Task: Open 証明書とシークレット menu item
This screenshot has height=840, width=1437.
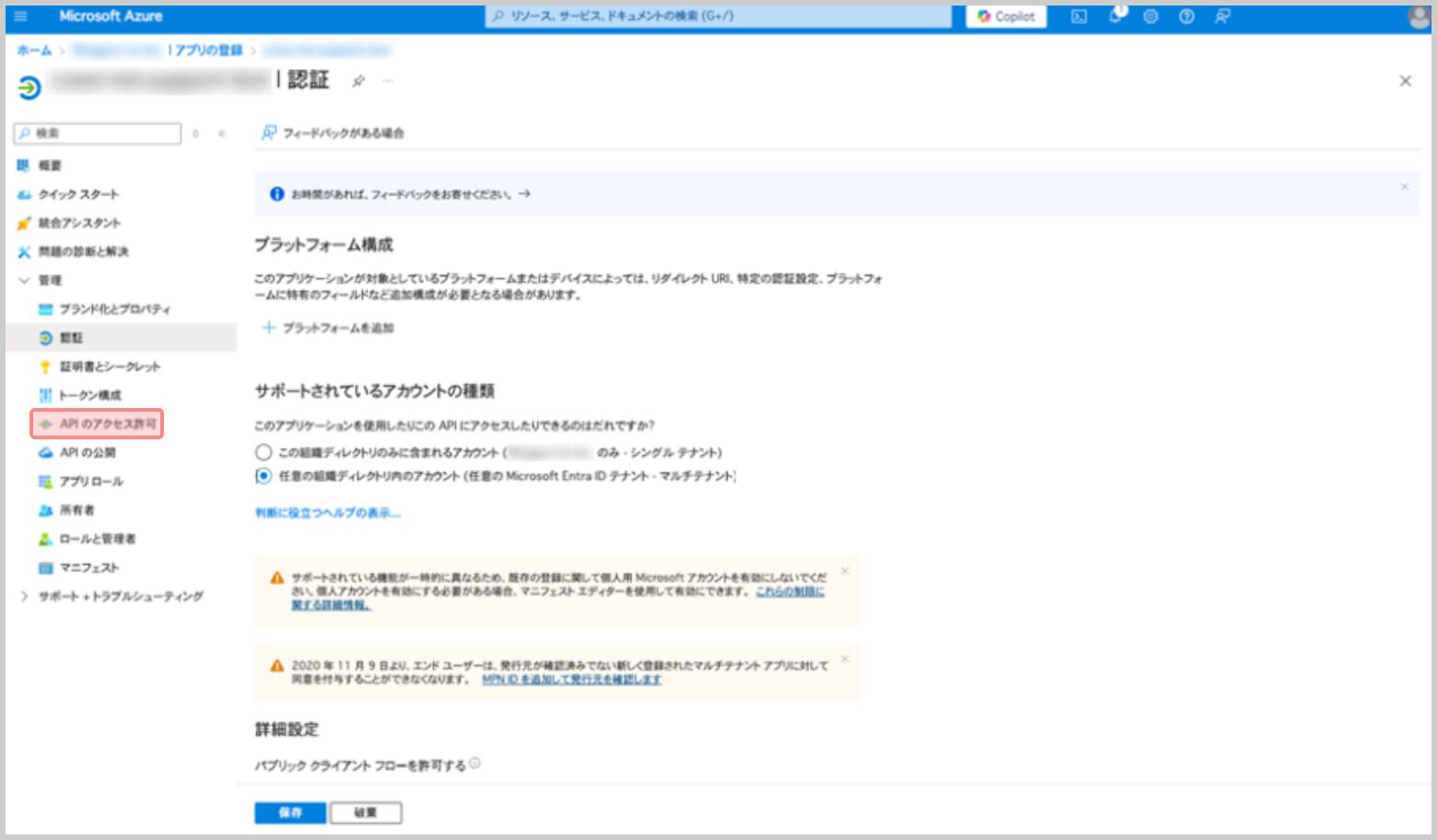Action: pyautogui.click(x=110, y=367)
